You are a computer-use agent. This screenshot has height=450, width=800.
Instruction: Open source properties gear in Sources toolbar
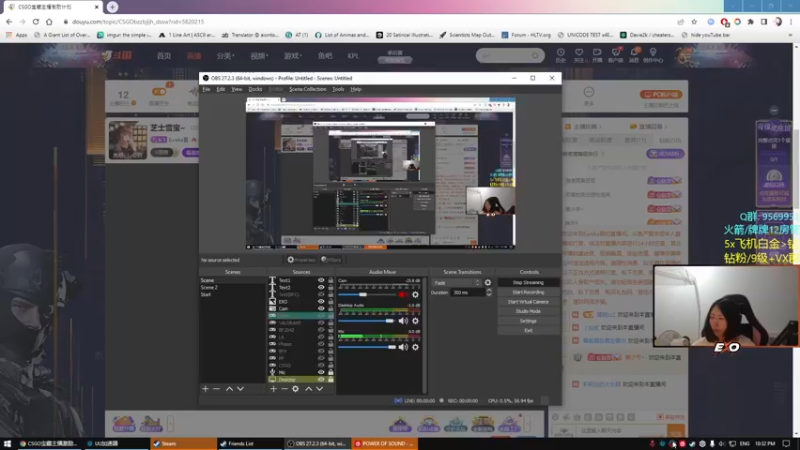[x=295, y=389]
